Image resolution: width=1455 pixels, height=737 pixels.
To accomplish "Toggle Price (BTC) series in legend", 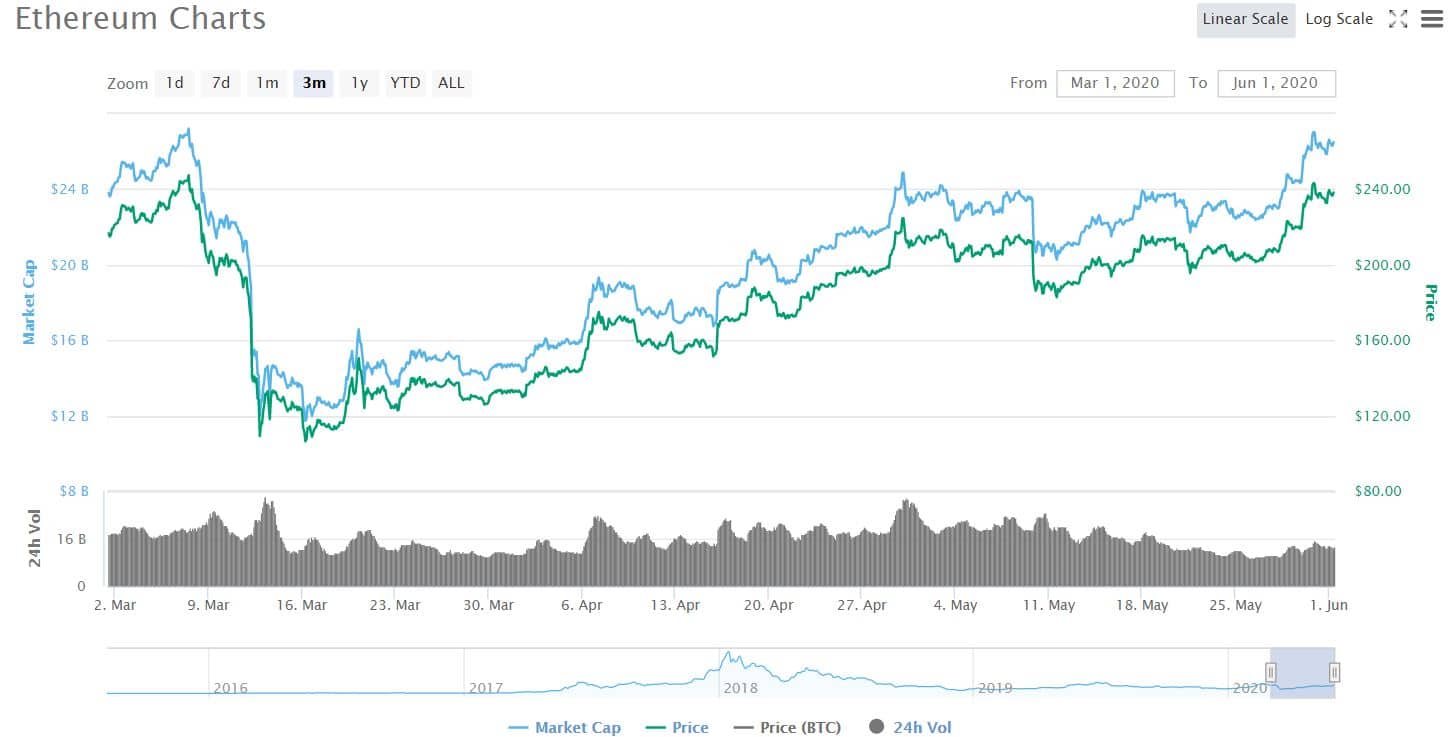I will [787, 728].
